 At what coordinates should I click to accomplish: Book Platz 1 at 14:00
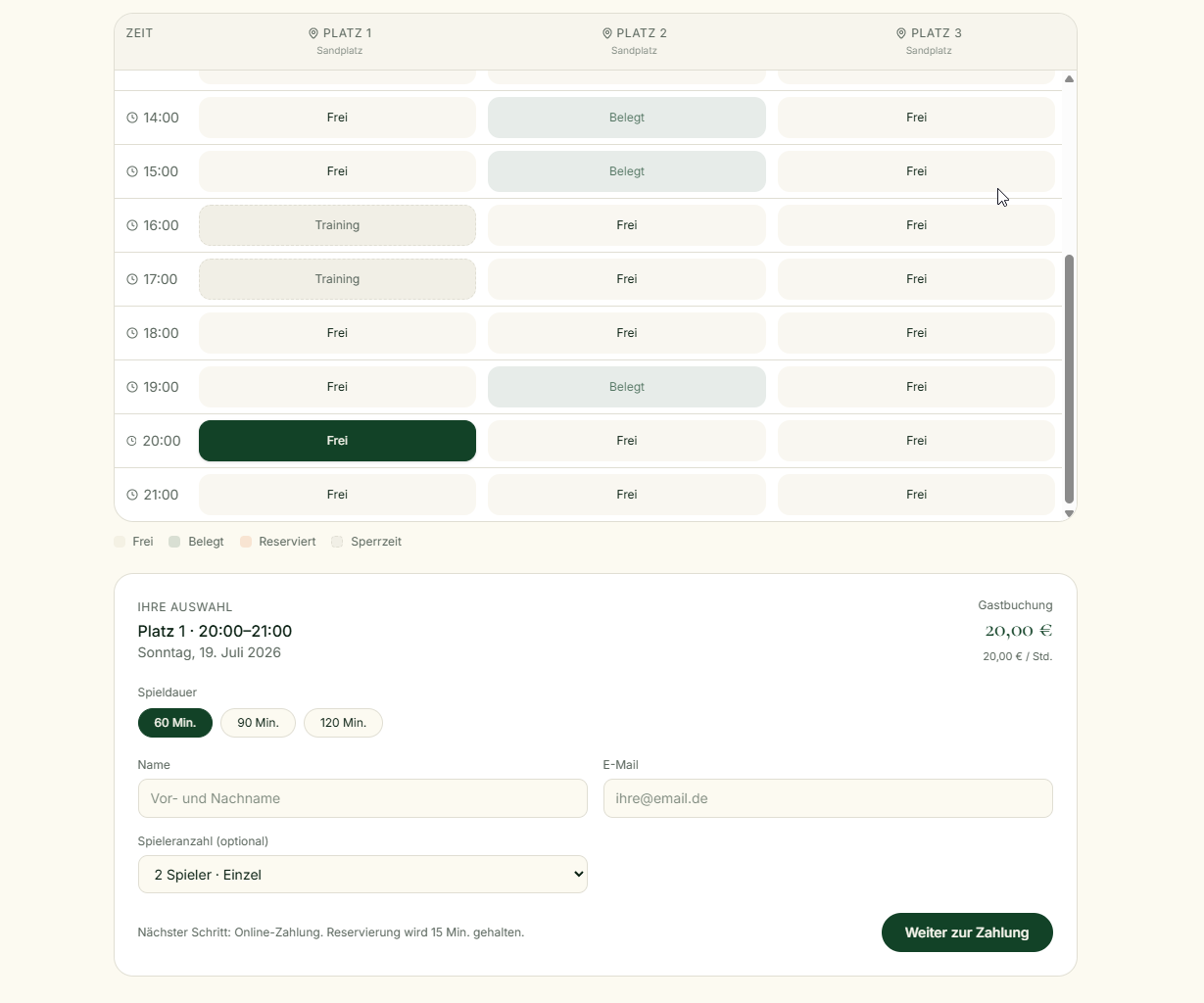(x=337, y=118)
